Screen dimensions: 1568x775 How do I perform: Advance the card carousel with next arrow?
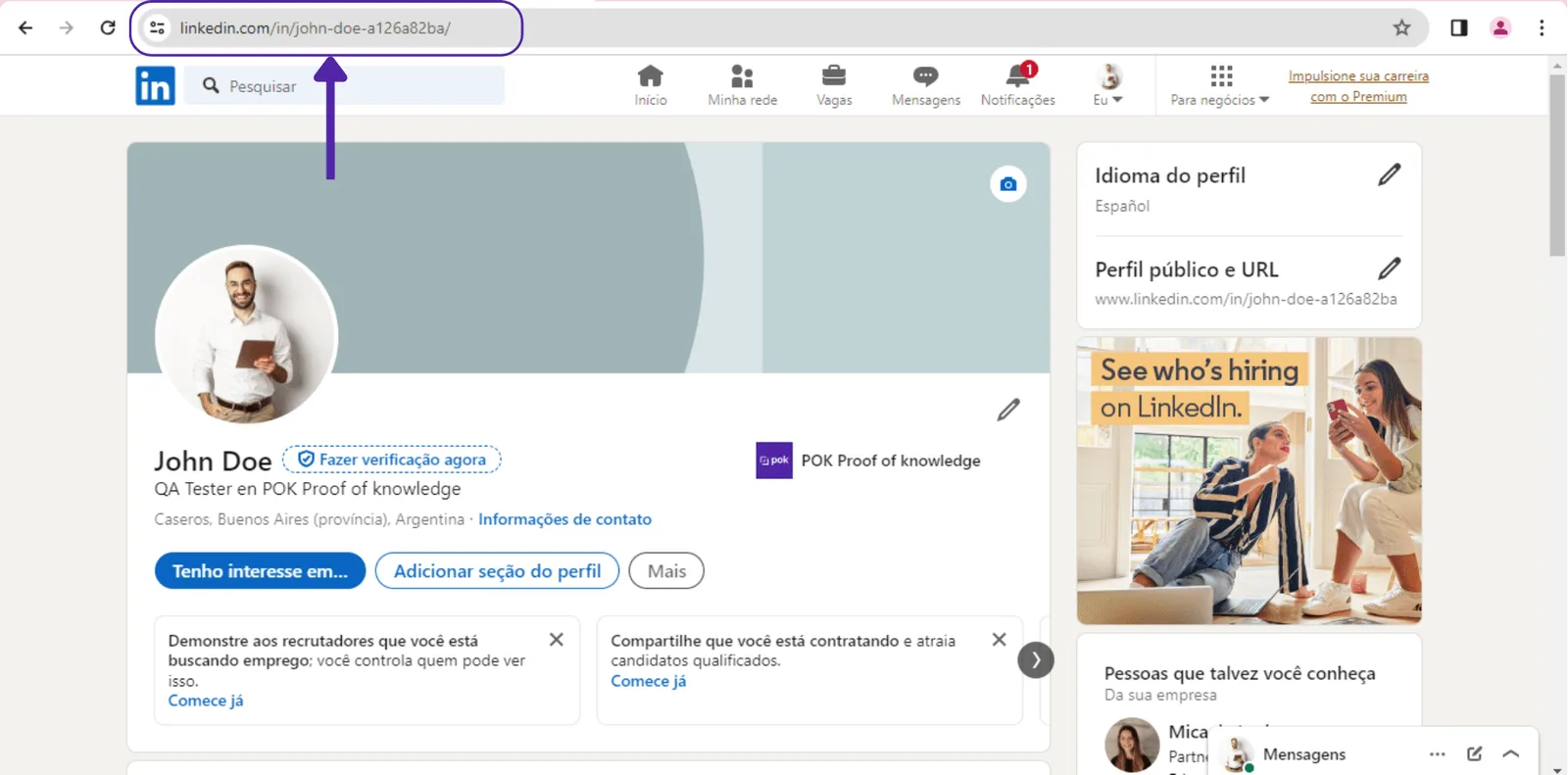[1036, 660]
